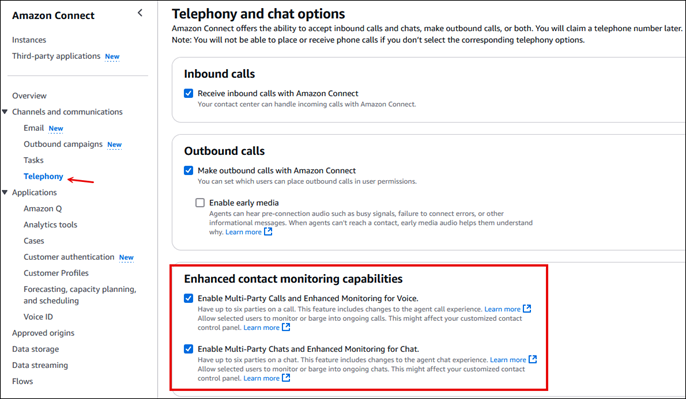Disable Multi-Party Calls and Enhanced Monitoring for Voice
Viewport: 687px width, 400px height.
188,298
